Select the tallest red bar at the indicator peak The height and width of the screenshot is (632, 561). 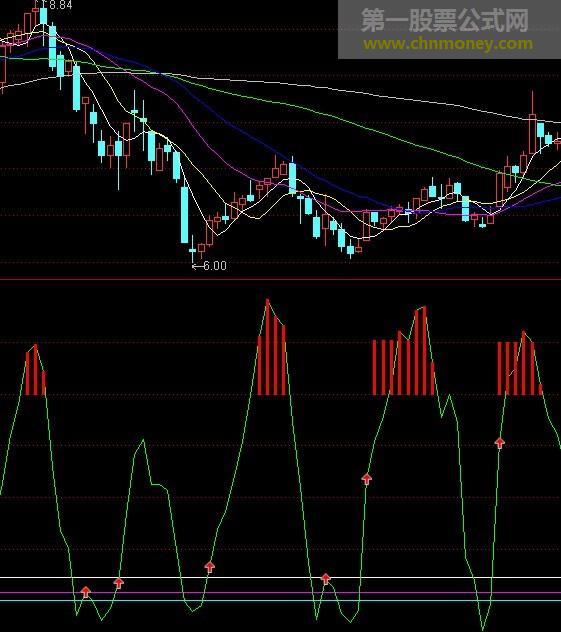click(x=268, y=347)
